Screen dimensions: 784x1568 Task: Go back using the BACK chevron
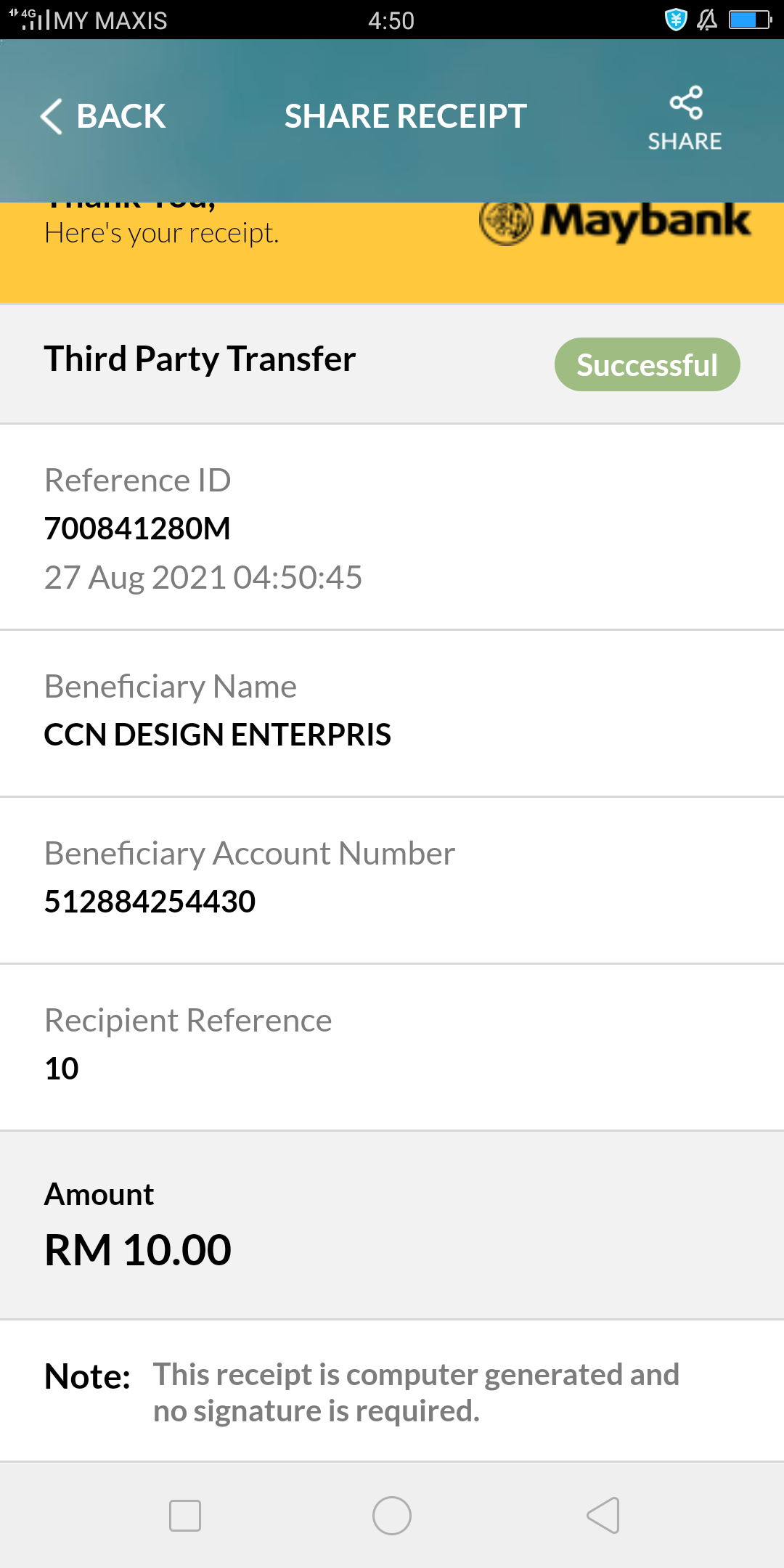click(x=52, y=116)
